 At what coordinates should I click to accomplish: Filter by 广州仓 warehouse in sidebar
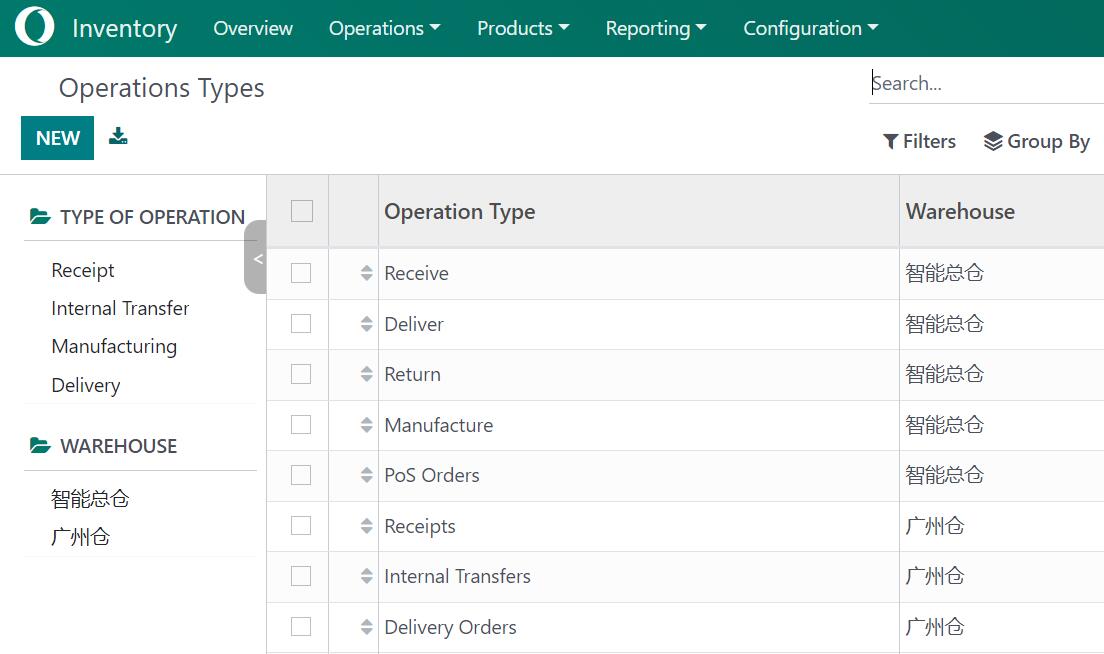point(80,536)
